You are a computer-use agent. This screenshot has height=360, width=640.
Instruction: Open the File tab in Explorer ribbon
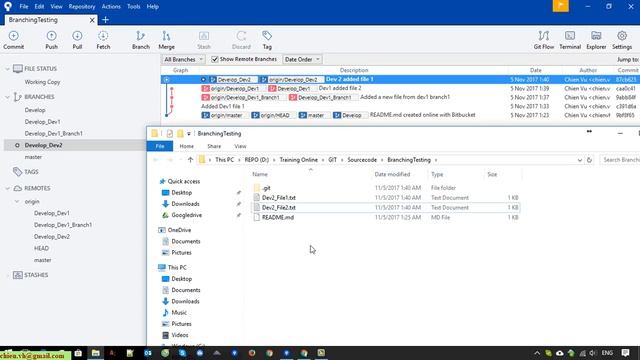160,146
